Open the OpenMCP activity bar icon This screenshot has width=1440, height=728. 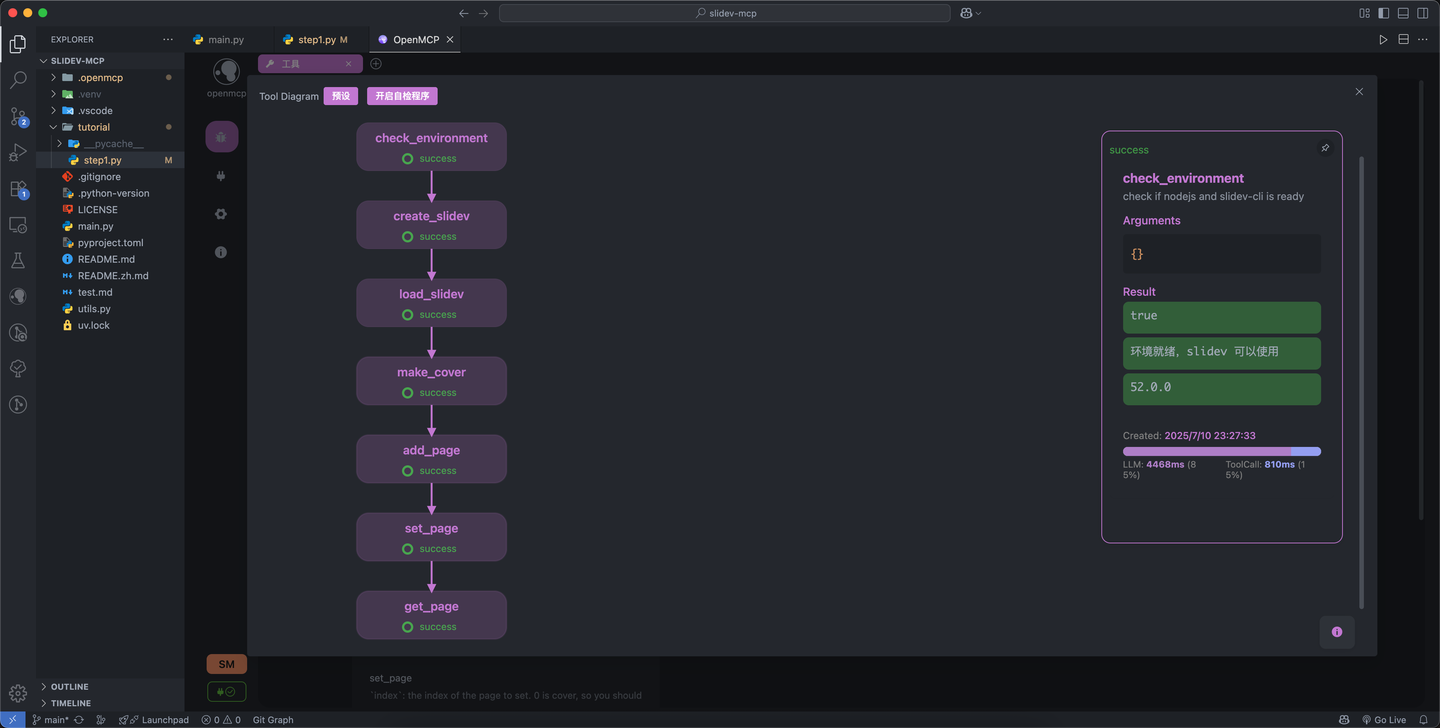point(18,297)
